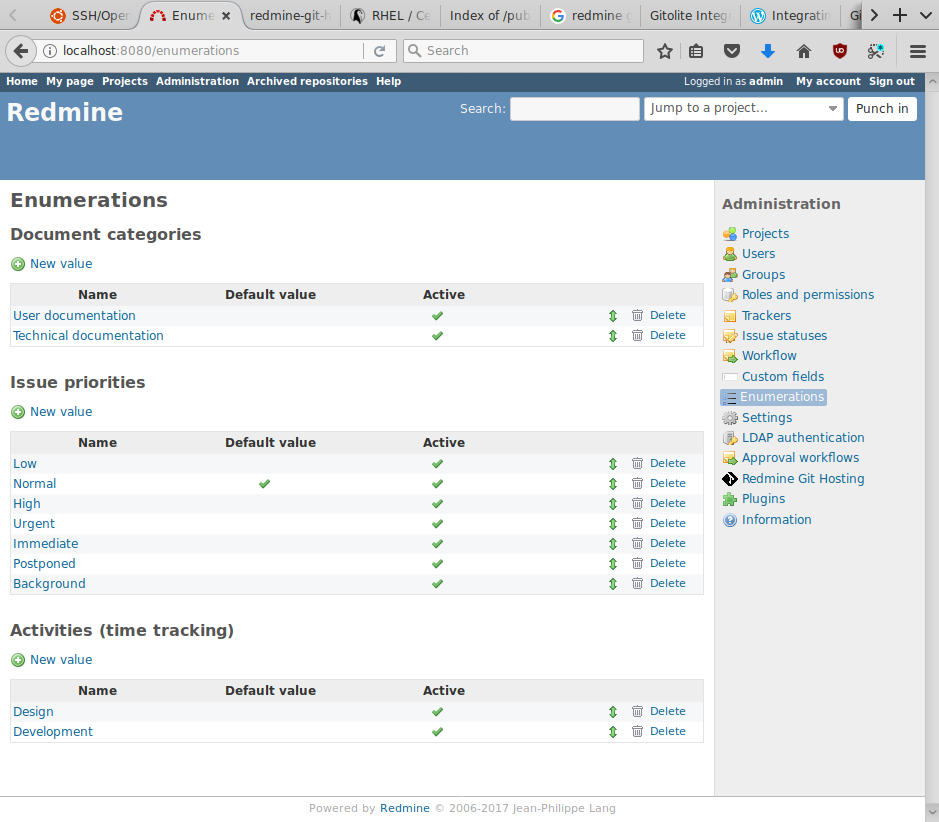This screenshot has width=939, height=822.
Task: Reload the page with the refresh icon
Action: click(x=379, y=51)
